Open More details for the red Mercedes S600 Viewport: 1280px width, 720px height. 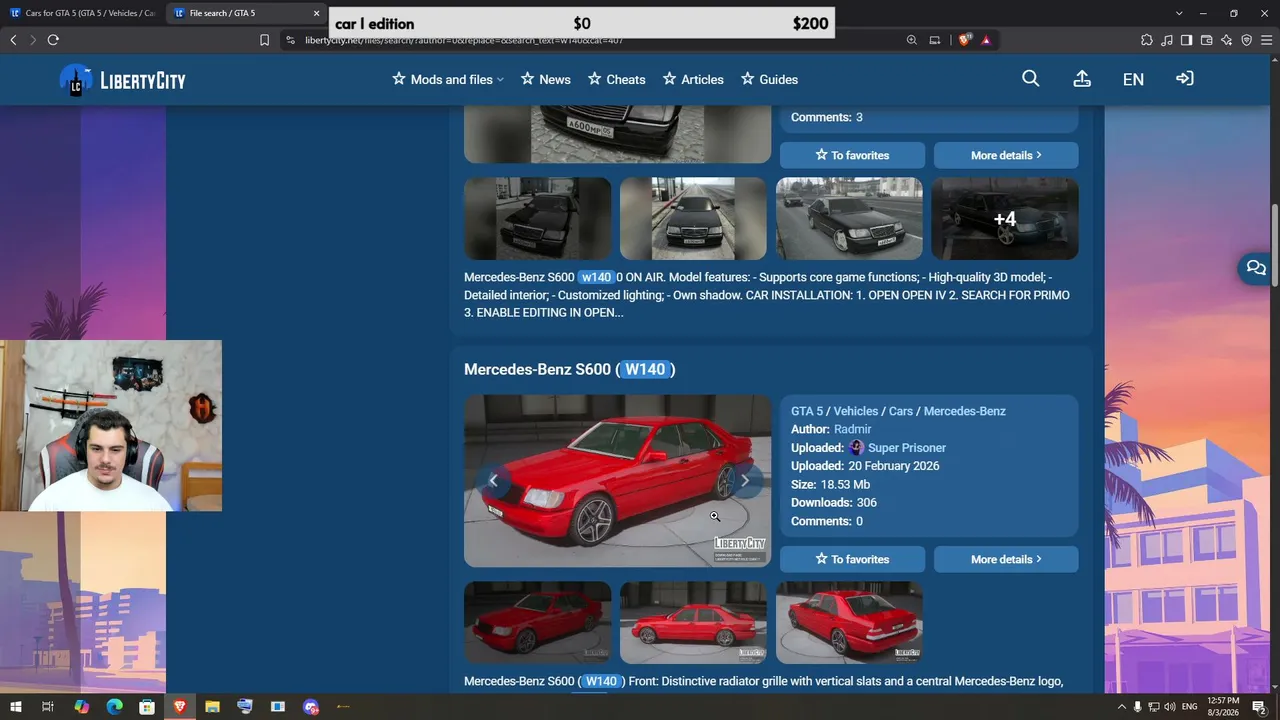(x=1006, y=559)
